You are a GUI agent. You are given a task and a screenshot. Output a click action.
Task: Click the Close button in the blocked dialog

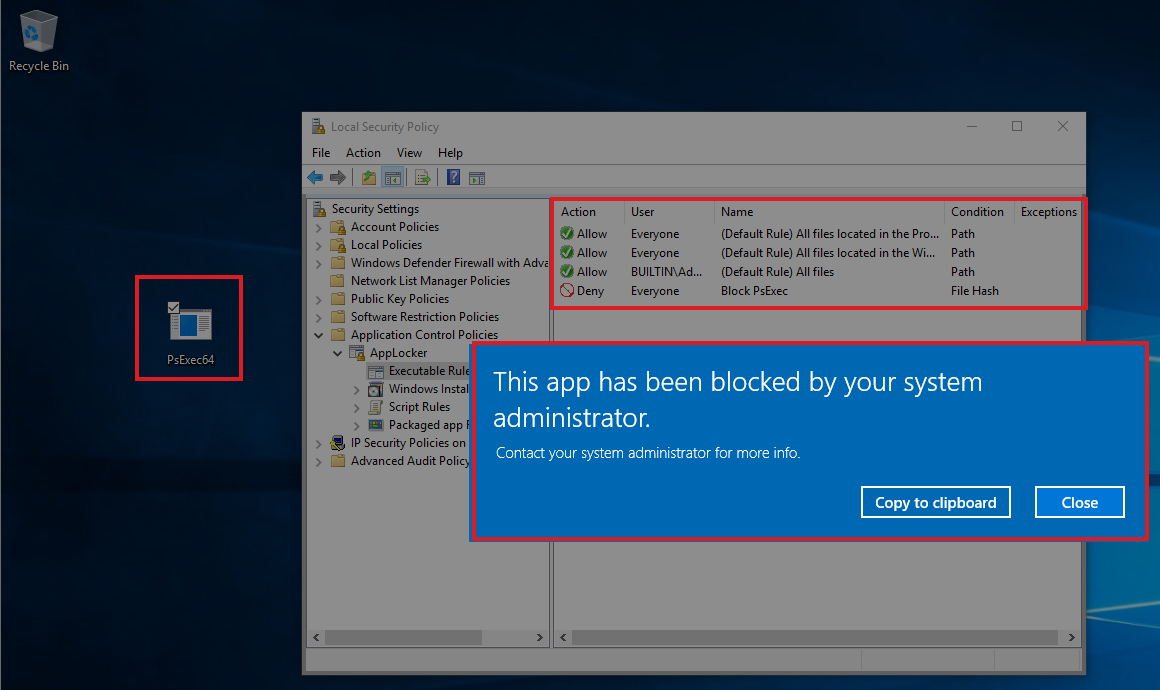pyautogui.click(x=1079, y=502)
